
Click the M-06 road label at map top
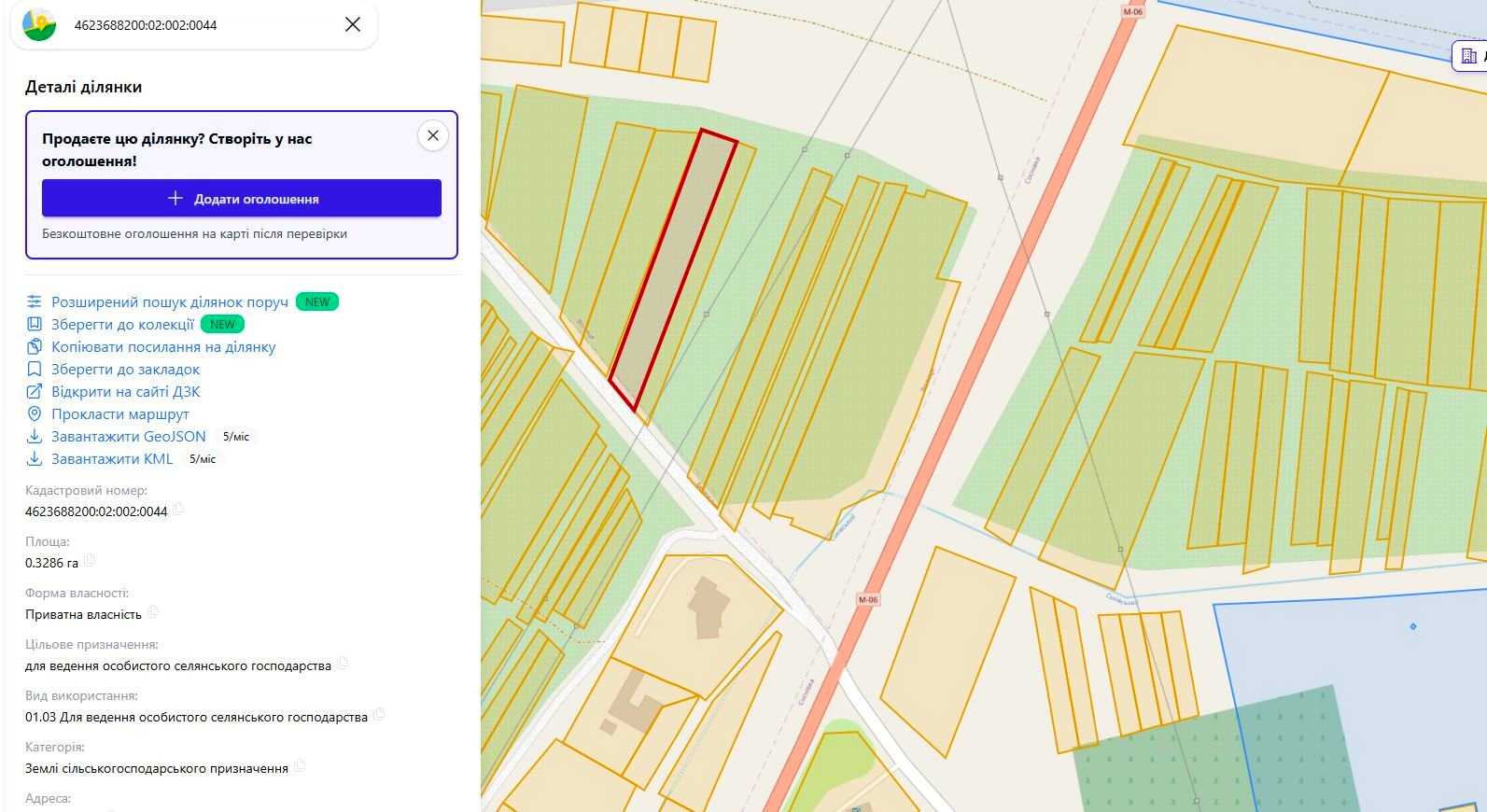1133,12
